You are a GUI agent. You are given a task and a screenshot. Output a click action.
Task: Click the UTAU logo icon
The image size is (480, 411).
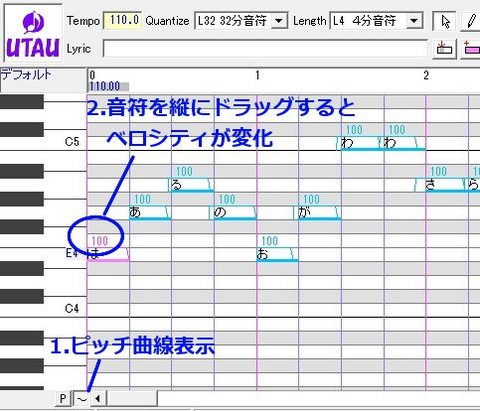coord(33,34)
